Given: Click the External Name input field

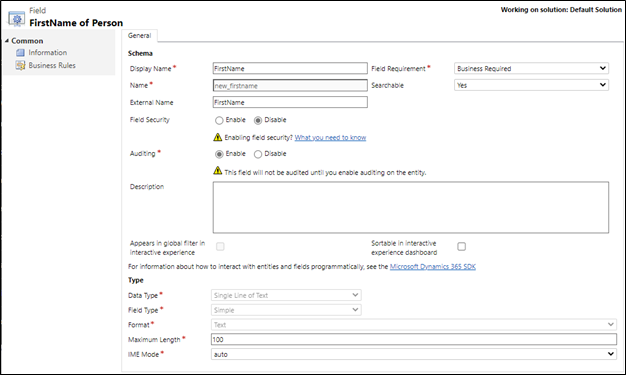Looking at the screenshot, I should [x=290, y=102].
